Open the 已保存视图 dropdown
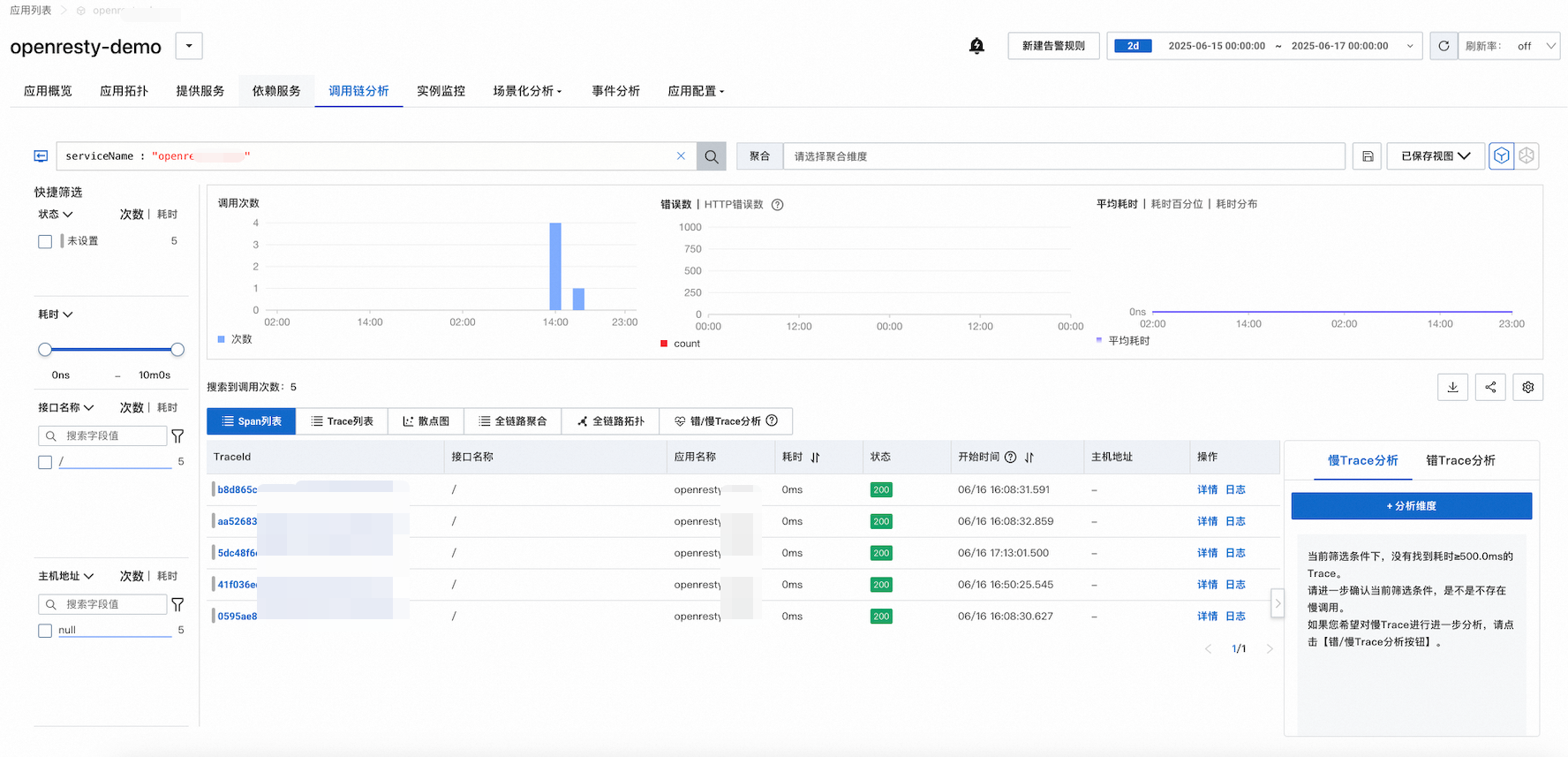This screenshot has width=1568, height=757. click(1435, 156)
